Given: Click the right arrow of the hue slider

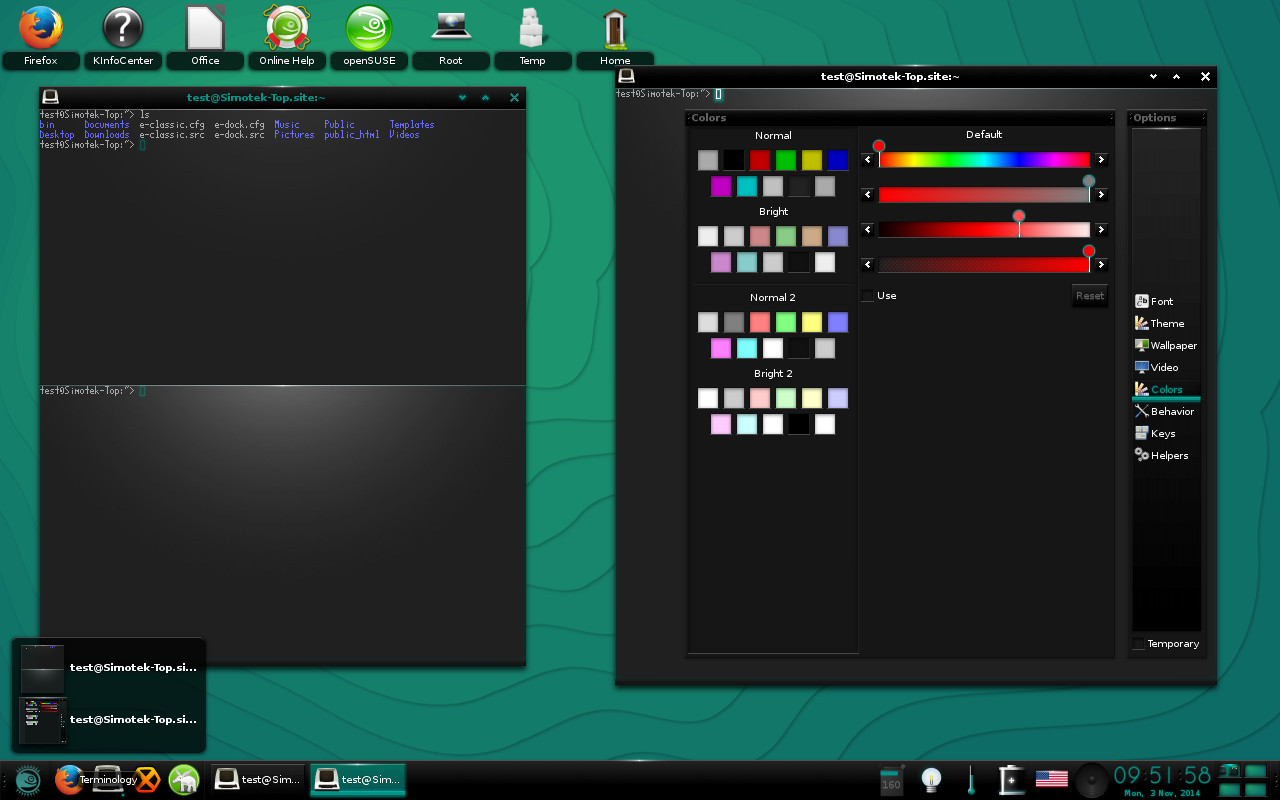Looking at the screenshot, I should 1100,159.
